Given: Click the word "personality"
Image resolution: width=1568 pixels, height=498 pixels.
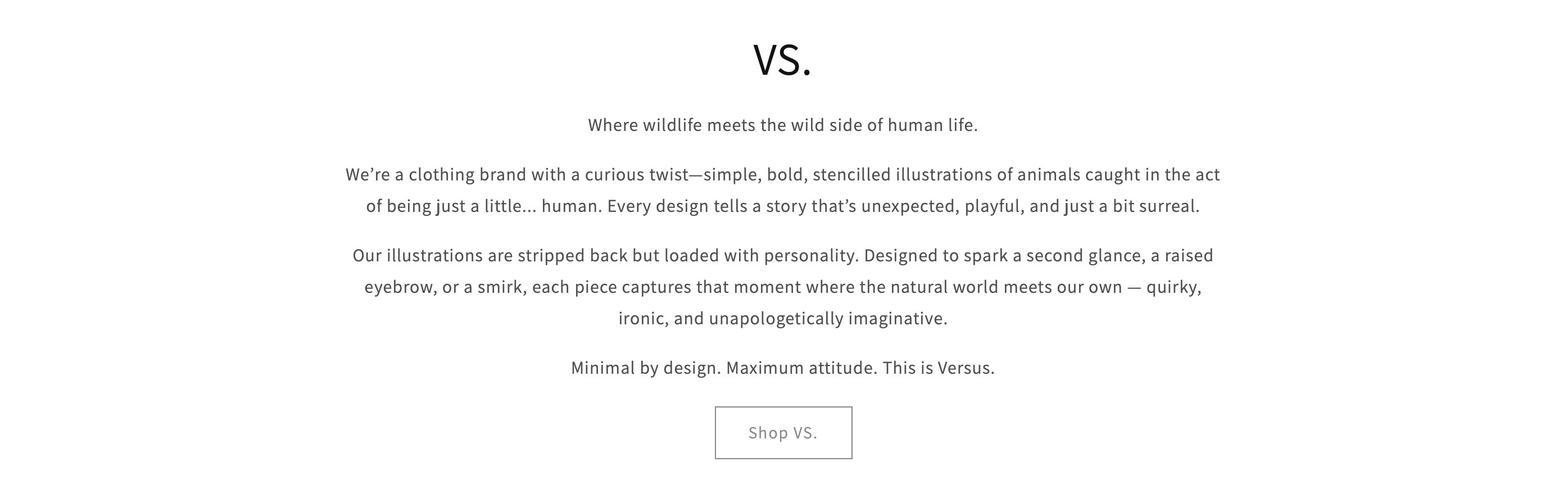Looking at the screenshot, I should [x=809, y=256].
